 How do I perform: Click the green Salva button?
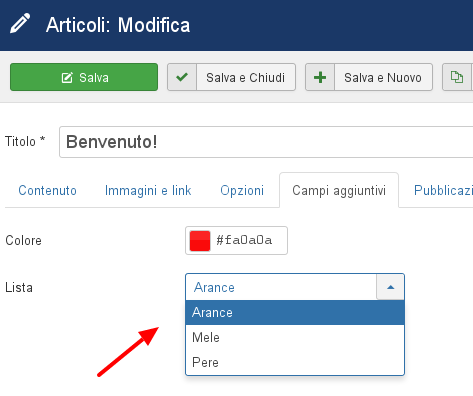[84, 77]
